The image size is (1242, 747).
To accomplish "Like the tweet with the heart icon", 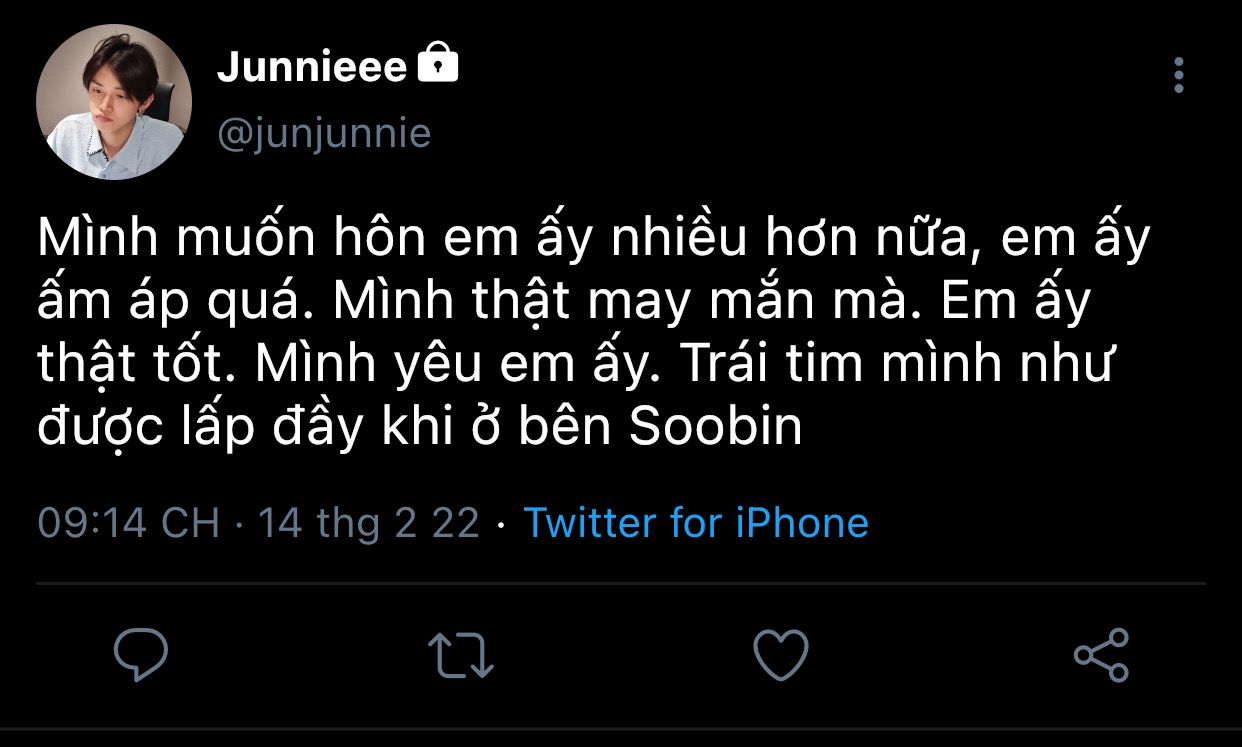I will tap(780, 655).
